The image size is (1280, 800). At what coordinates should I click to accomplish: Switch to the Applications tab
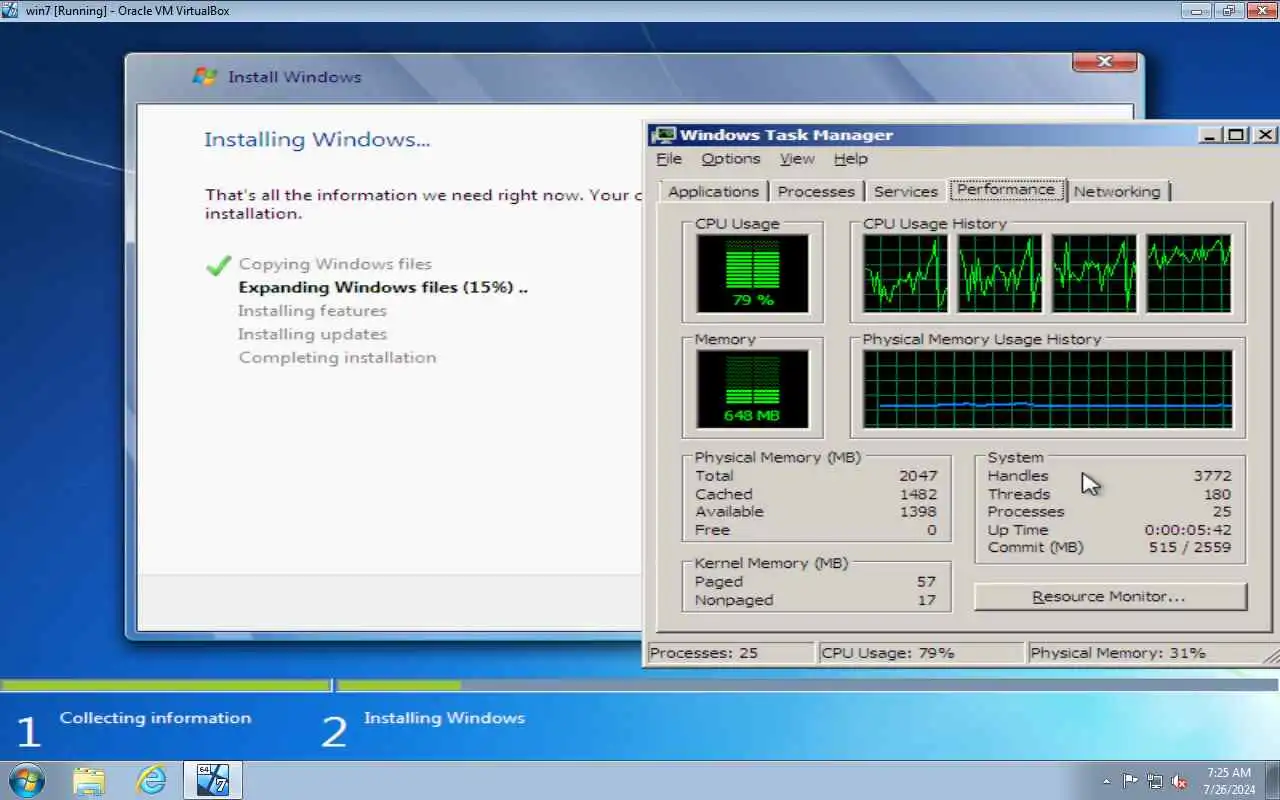click(713, 191)
